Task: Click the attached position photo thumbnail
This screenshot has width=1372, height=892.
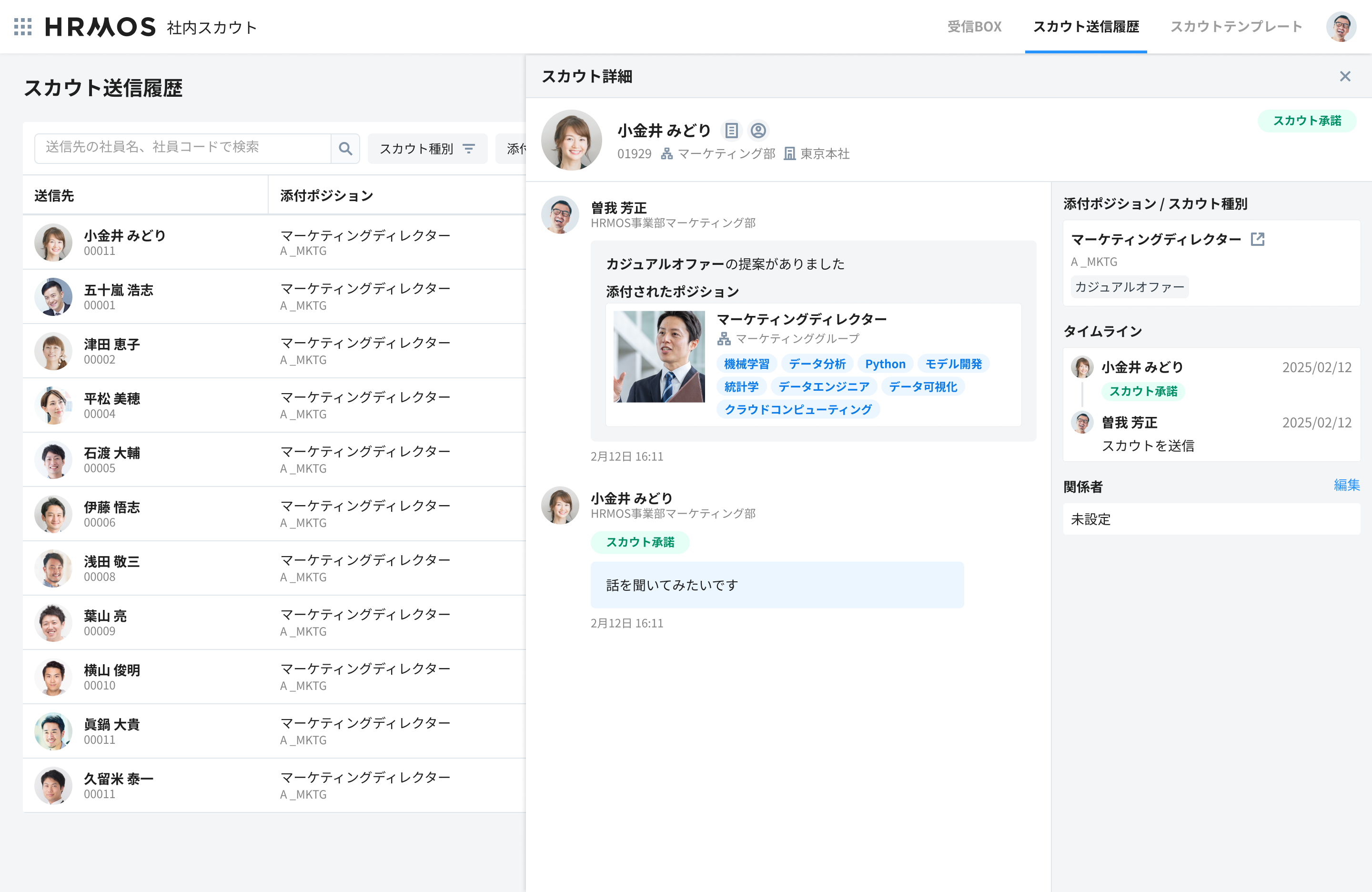Action: pyautogui.click(x=658, y=357)
